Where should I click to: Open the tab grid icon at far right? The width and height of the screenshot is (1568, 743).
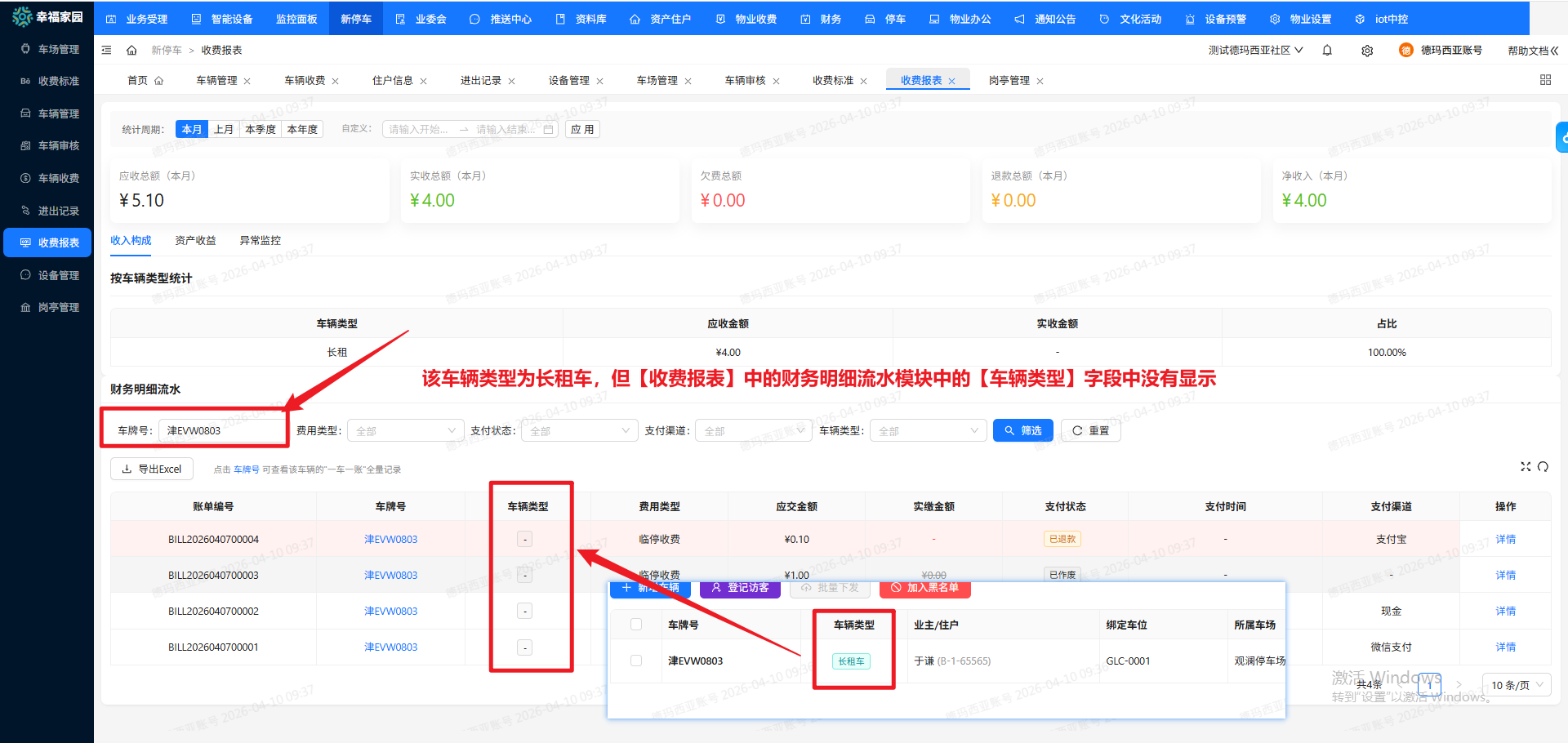point(1545,80)
